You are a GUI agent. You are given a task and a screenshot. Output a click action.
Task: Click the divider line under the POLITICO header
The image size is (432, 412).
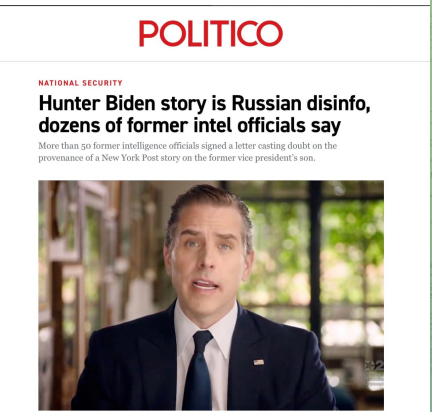coord(215,61)
